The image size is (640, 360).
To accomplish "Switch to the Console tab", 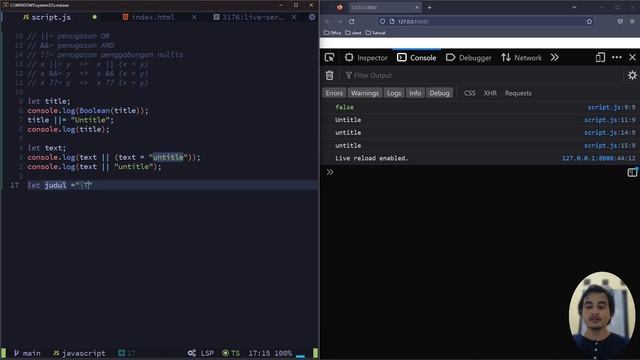I will point(417,58).
